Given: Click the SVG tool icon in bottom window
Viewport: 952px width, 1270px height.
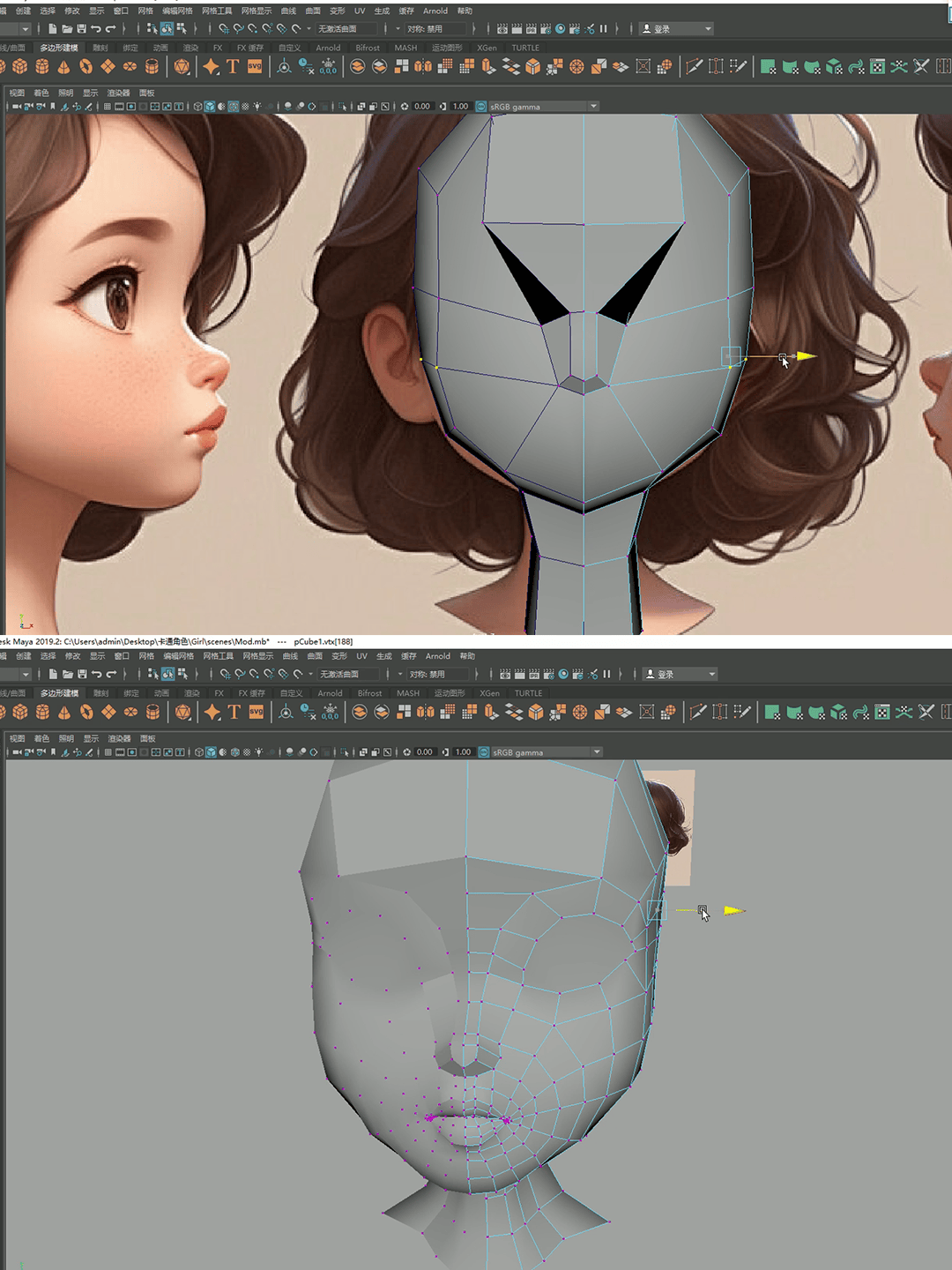Looking at the screenshot, I should (x=257, y=712).
